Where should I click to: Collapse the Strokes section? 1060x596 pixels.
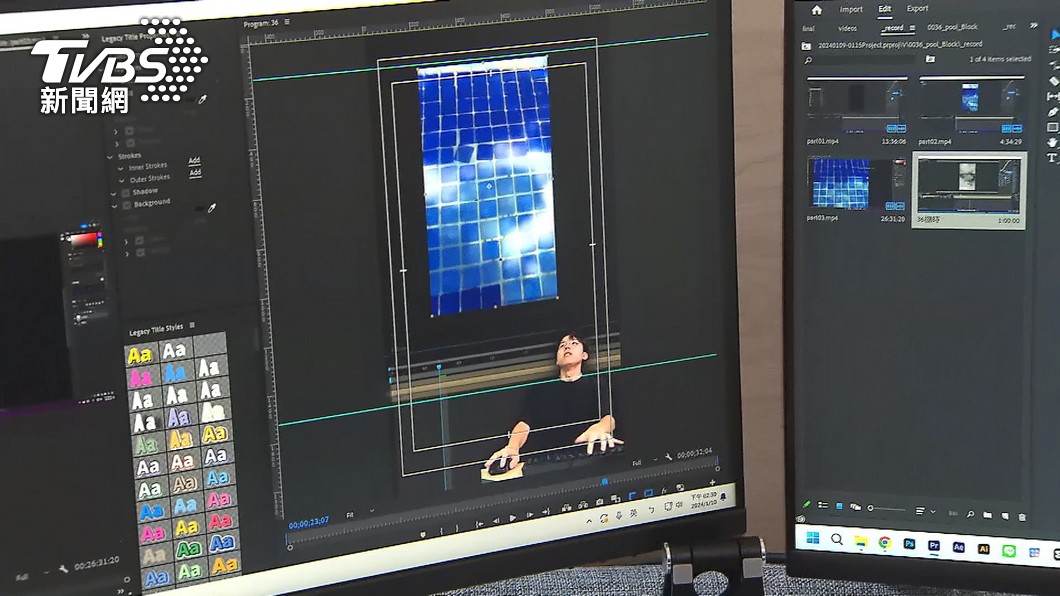tap(110, 157)
